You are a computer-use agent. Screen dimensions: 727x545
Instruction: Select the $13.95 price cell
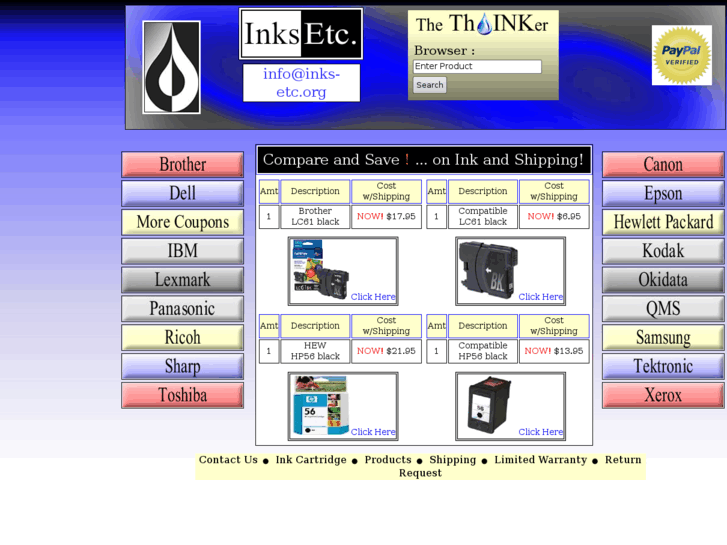pyautogui.click(x=554, y=351)
